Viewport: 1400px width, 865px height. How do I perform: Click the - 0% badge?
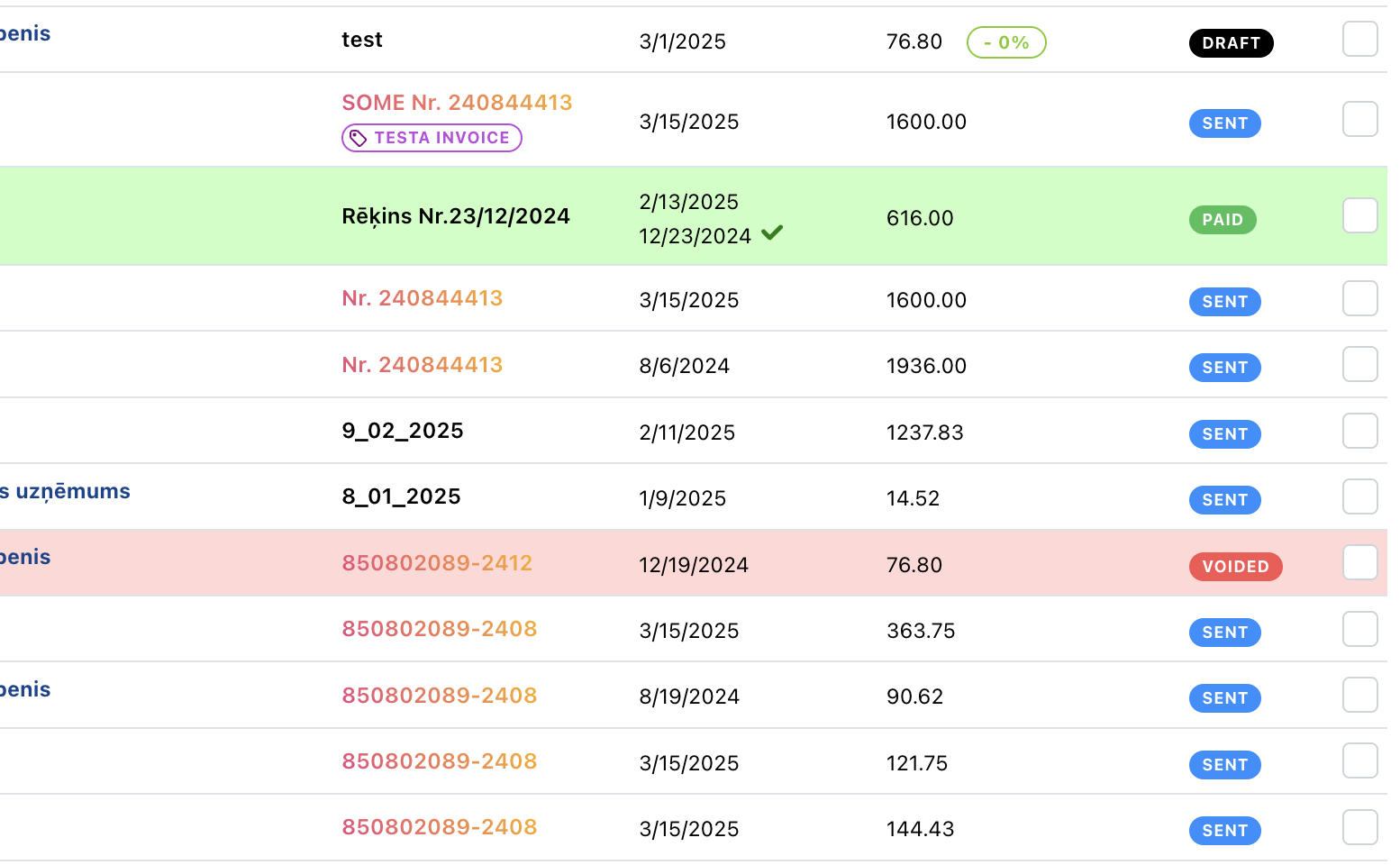coord(1006,42)
